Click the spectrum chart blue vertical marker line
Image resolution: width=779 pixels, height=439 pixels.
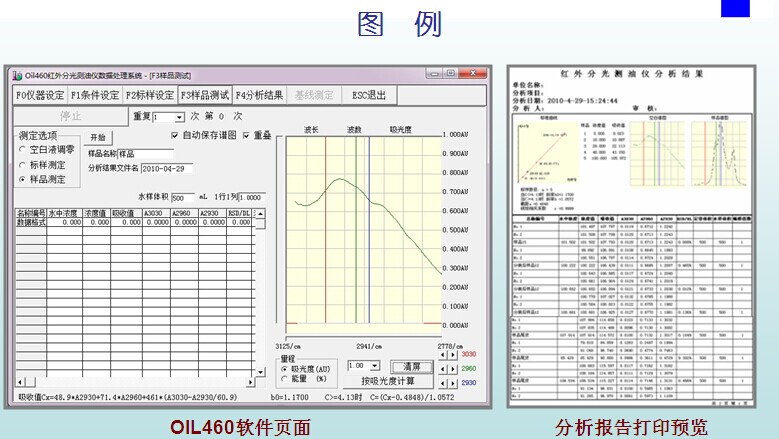(x=369, y=230)
